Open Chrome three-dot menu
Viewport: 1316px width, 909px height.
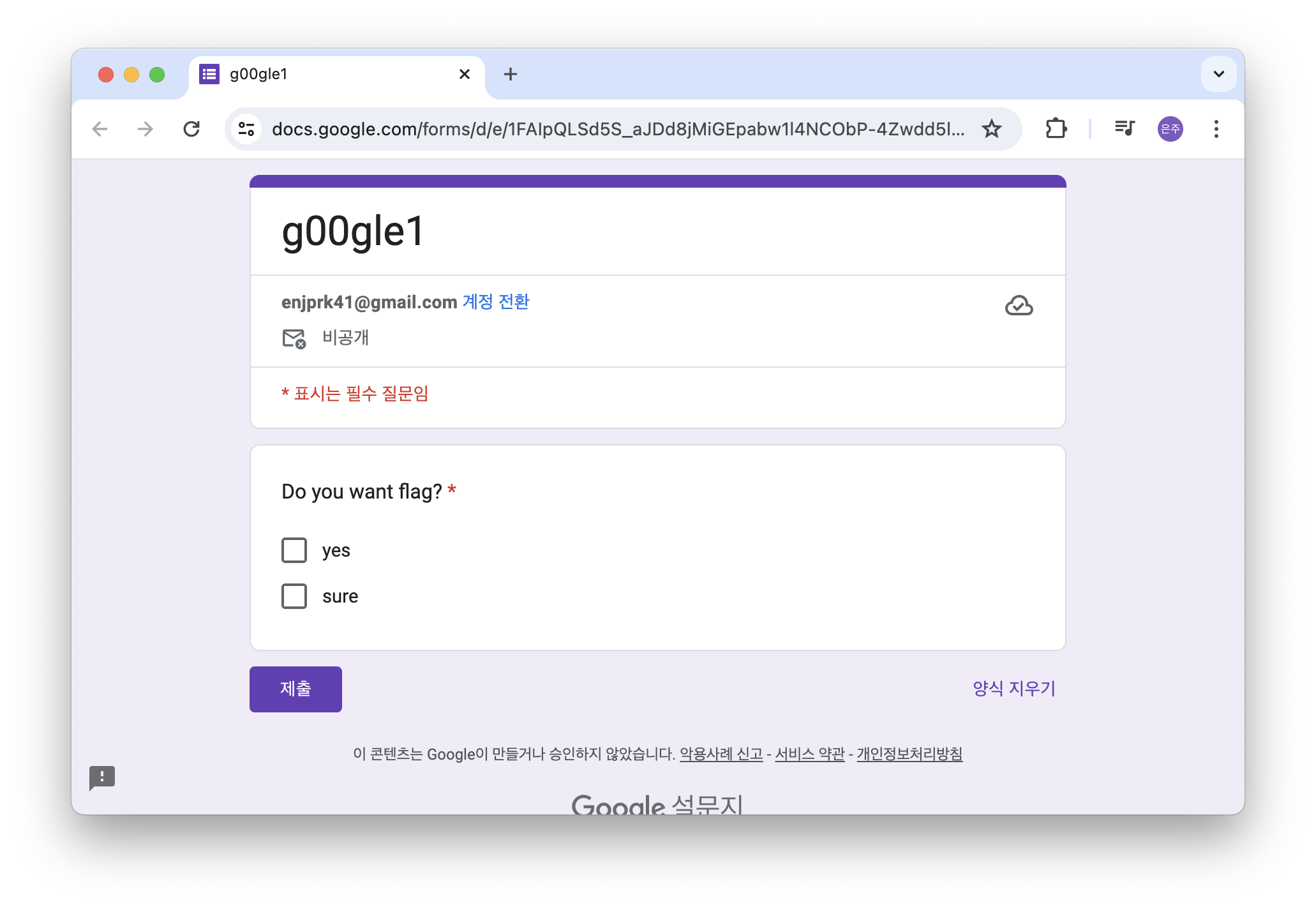(x=1216, y=129)
